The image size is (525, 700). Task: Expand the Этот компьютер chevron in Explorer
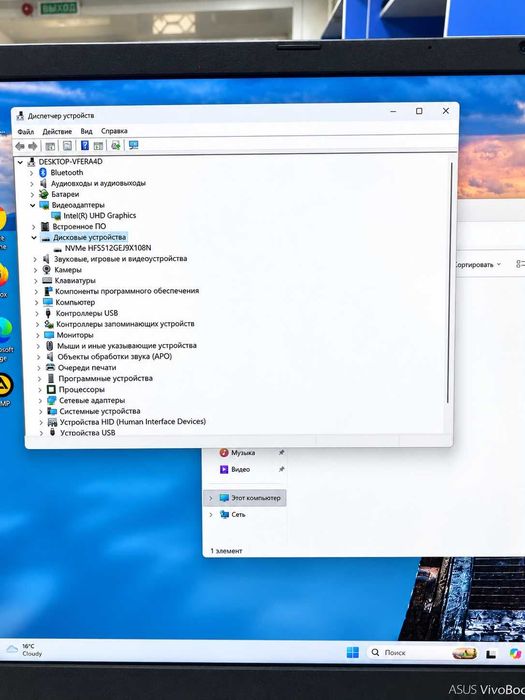pos(211,498)
